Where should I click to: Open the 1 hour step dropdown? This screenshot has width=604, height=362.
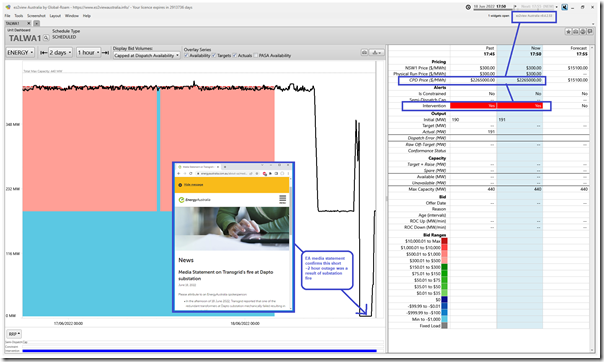coord(88,52)
